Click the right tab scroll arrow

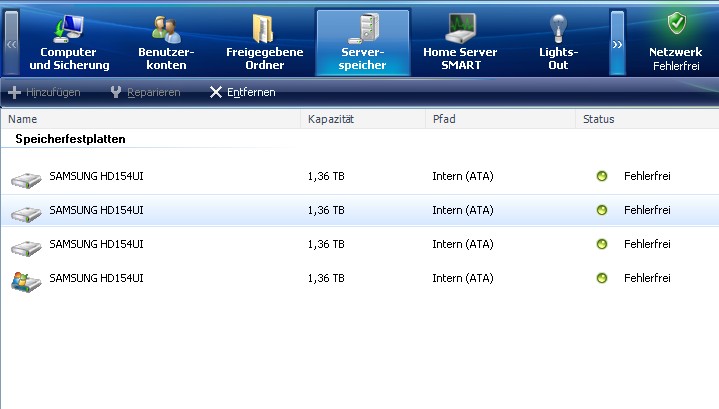point(617,43)
